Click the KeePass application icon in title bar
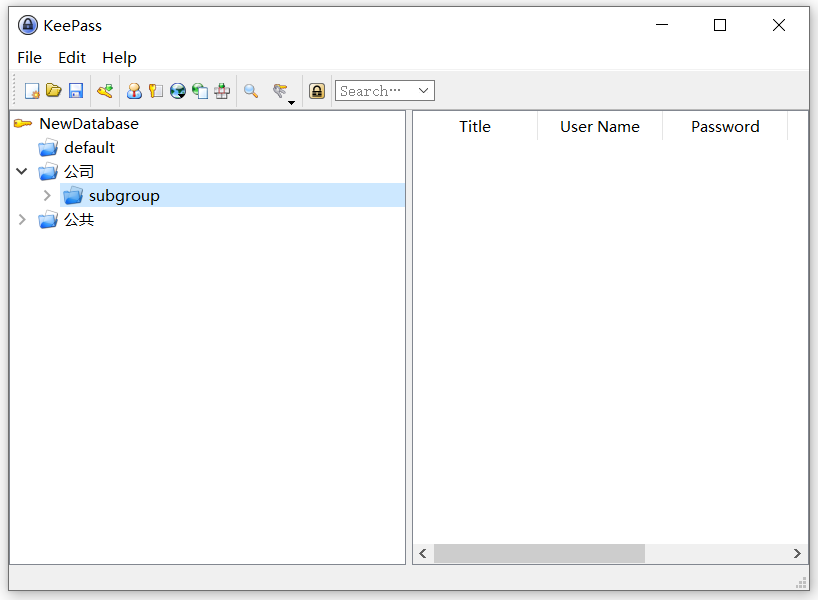The width and height of the screenshot is (818, 600). tap(28, 25)
